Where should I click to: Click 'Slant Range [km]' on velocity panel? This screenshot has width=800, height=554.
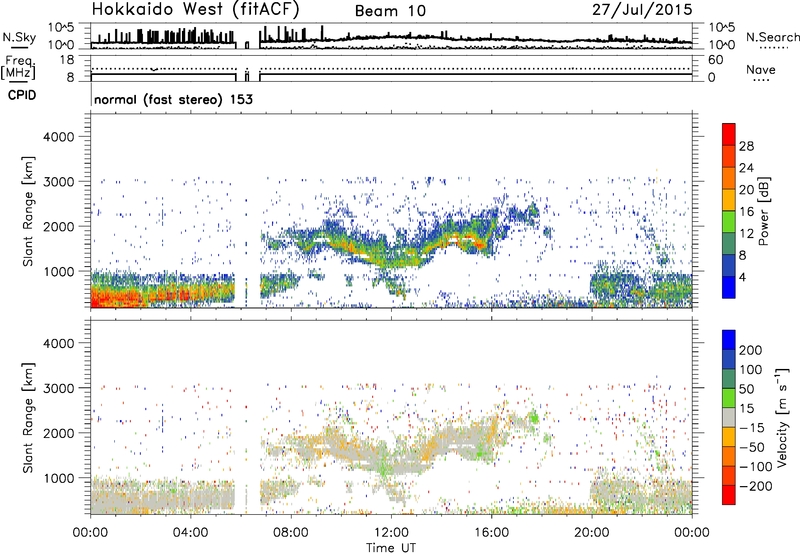[28, 417]
